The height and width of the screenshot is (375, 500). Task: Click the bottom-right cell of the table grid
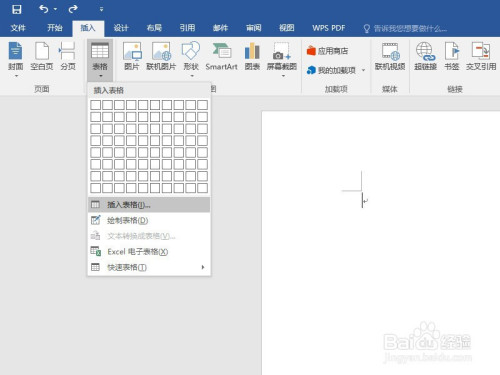pyautogui.click(x=202, y=188)
